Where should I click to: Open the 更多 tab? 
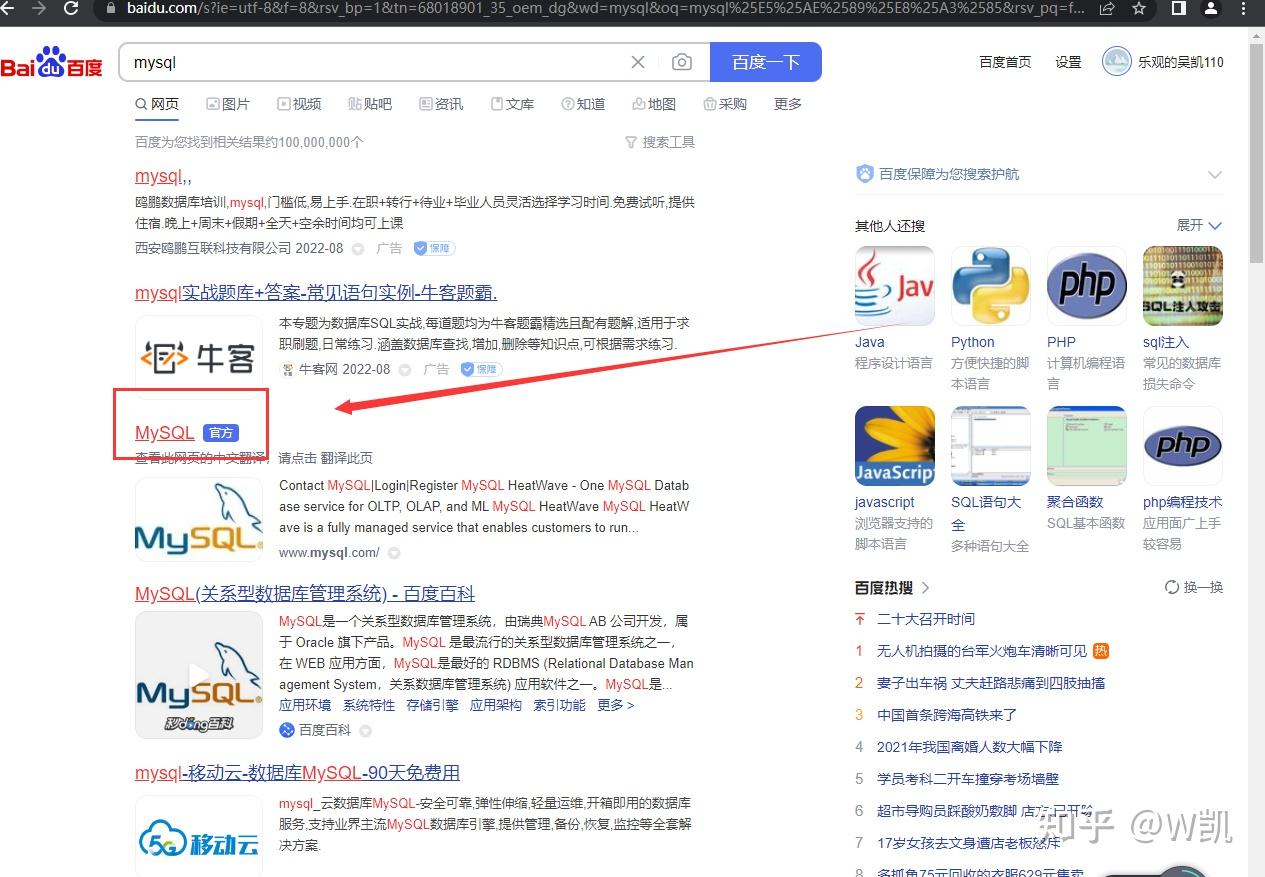[788, 104]
